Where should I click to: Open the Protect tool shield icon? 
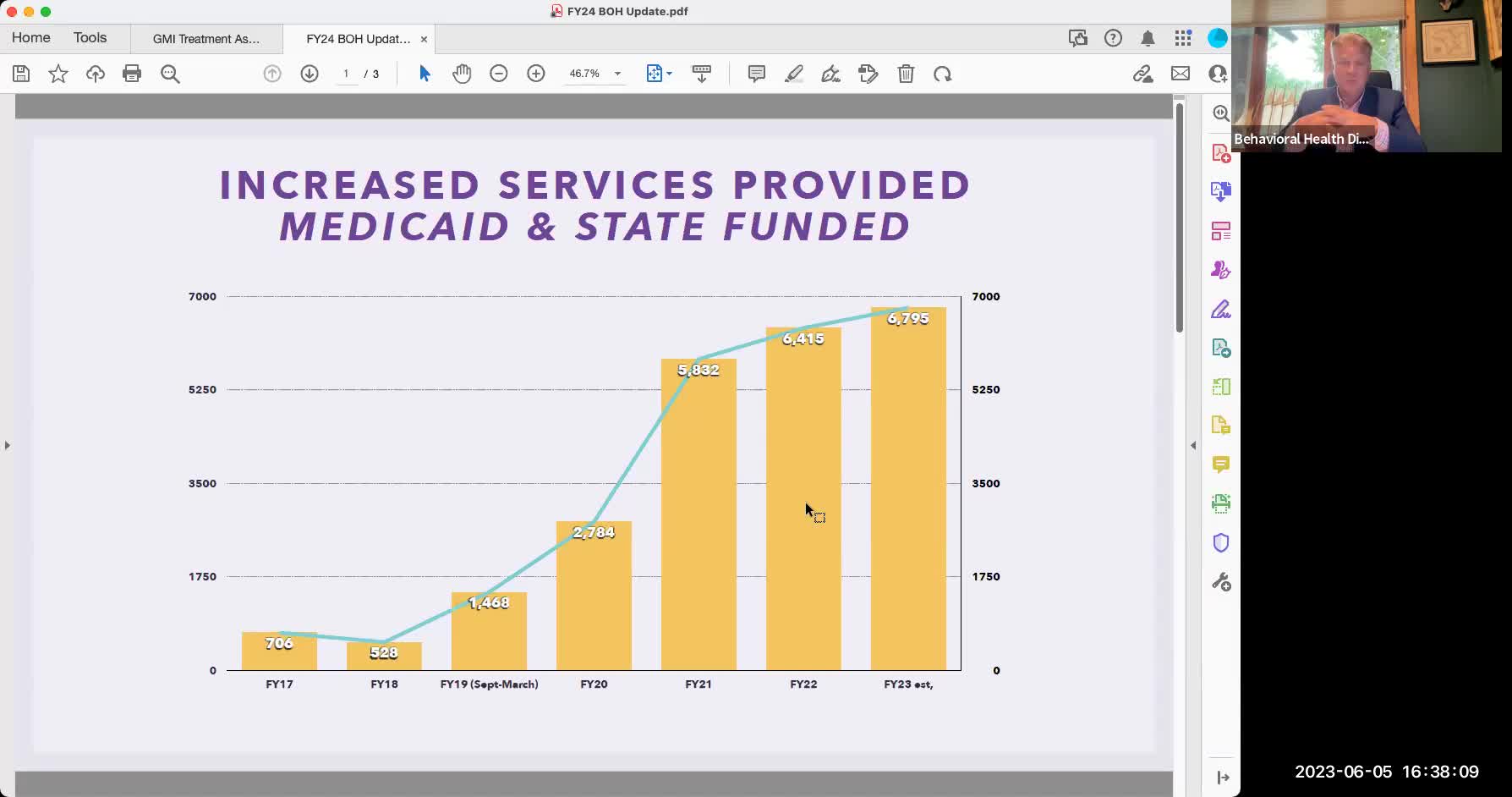pyautogui.click(x=1221, y=541)
